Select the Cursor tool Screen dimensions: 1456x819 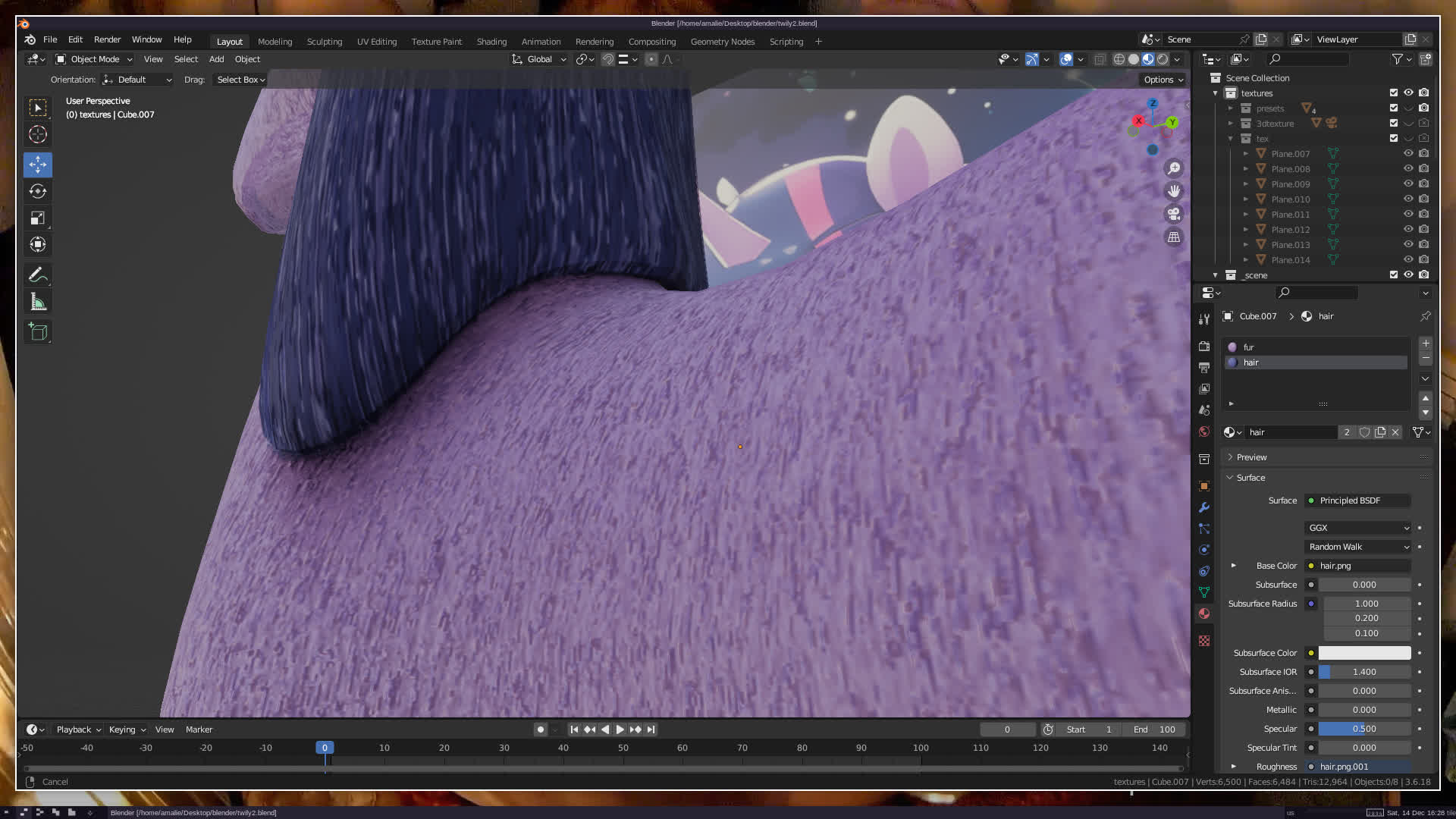pos(38,135)
